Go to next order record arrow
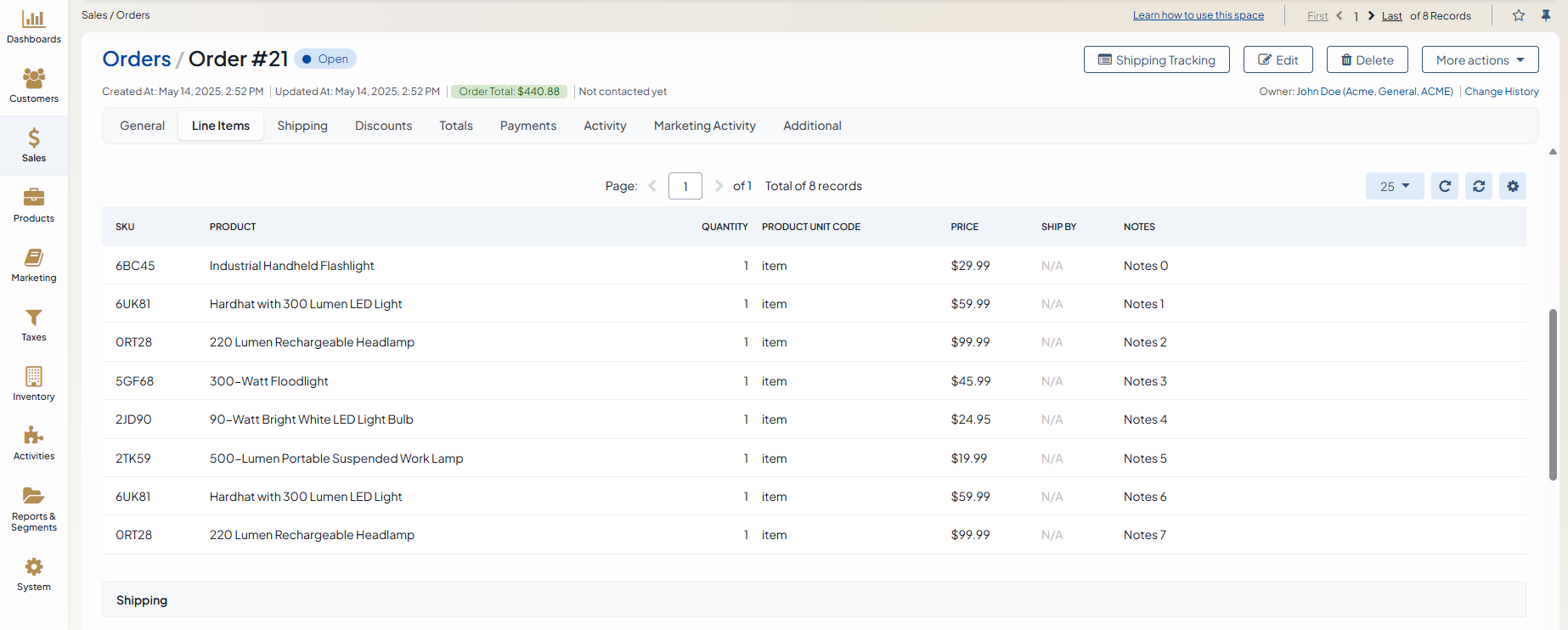This screenshot has height=630, width=1568. pyautogui.click(x=1371, y=15)
